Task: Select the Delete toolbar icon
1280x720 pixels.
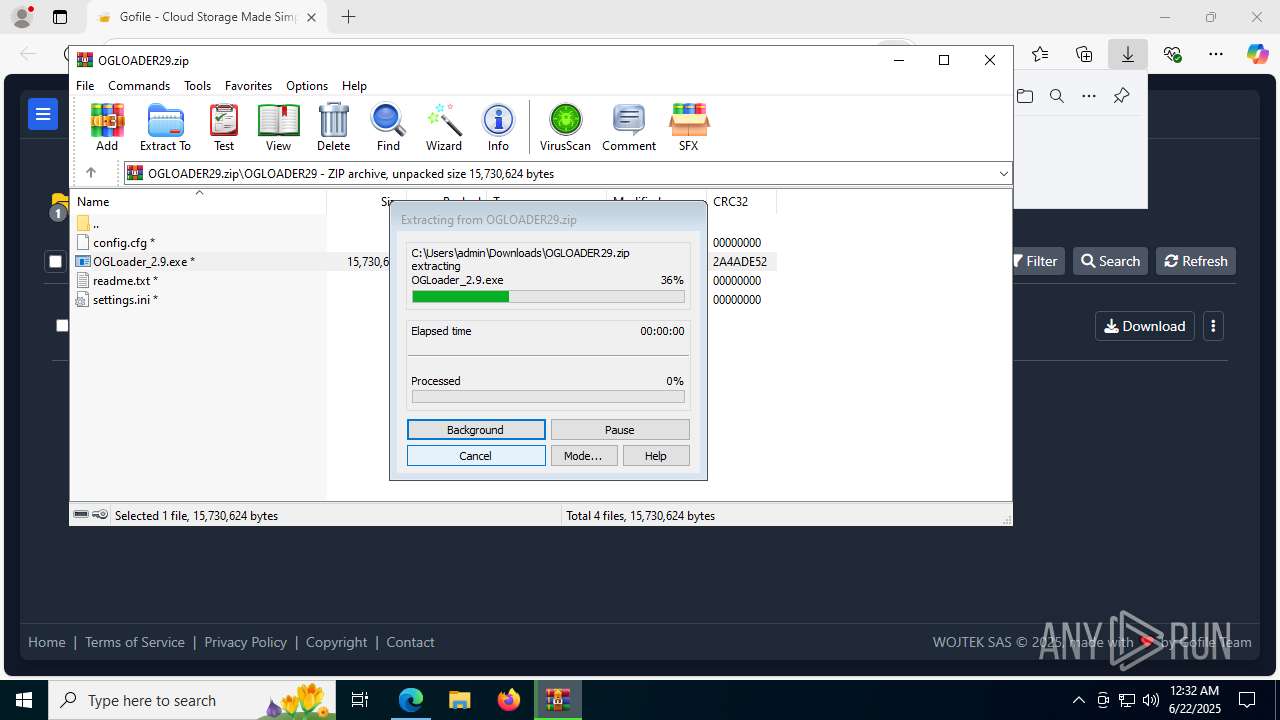Action: tap(333, 127)
